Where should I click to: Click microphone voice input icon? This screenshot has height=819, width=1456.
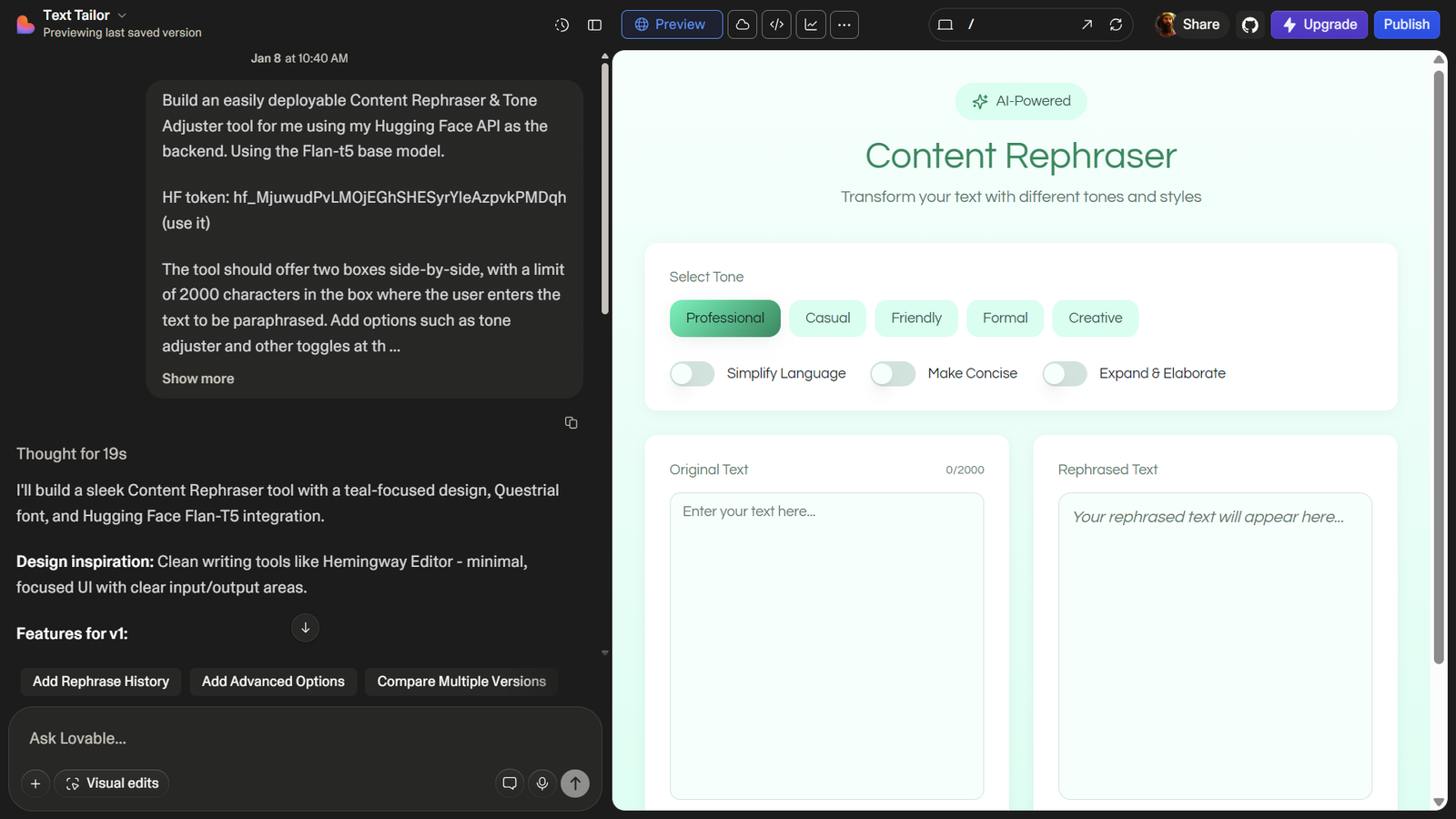coord(542,783)
